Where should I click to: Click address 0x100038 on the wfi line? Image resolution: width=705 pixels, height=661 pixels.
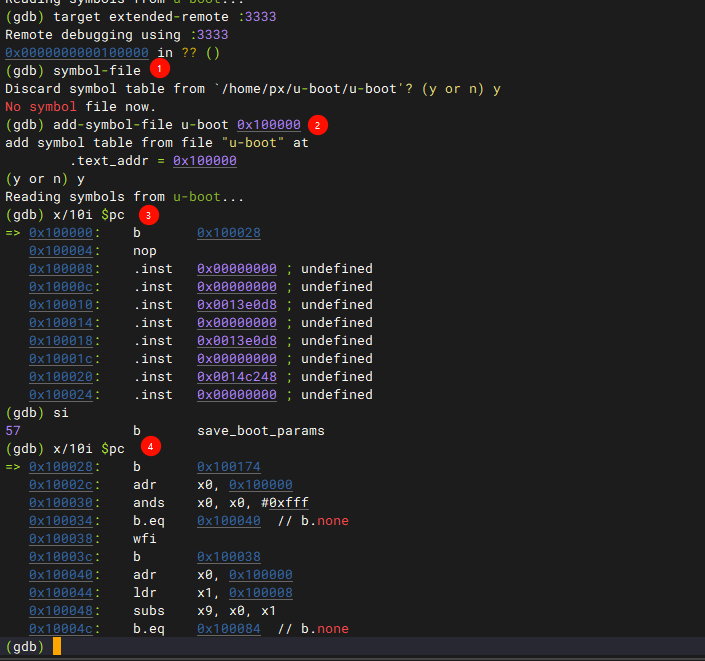coord(60,539)
